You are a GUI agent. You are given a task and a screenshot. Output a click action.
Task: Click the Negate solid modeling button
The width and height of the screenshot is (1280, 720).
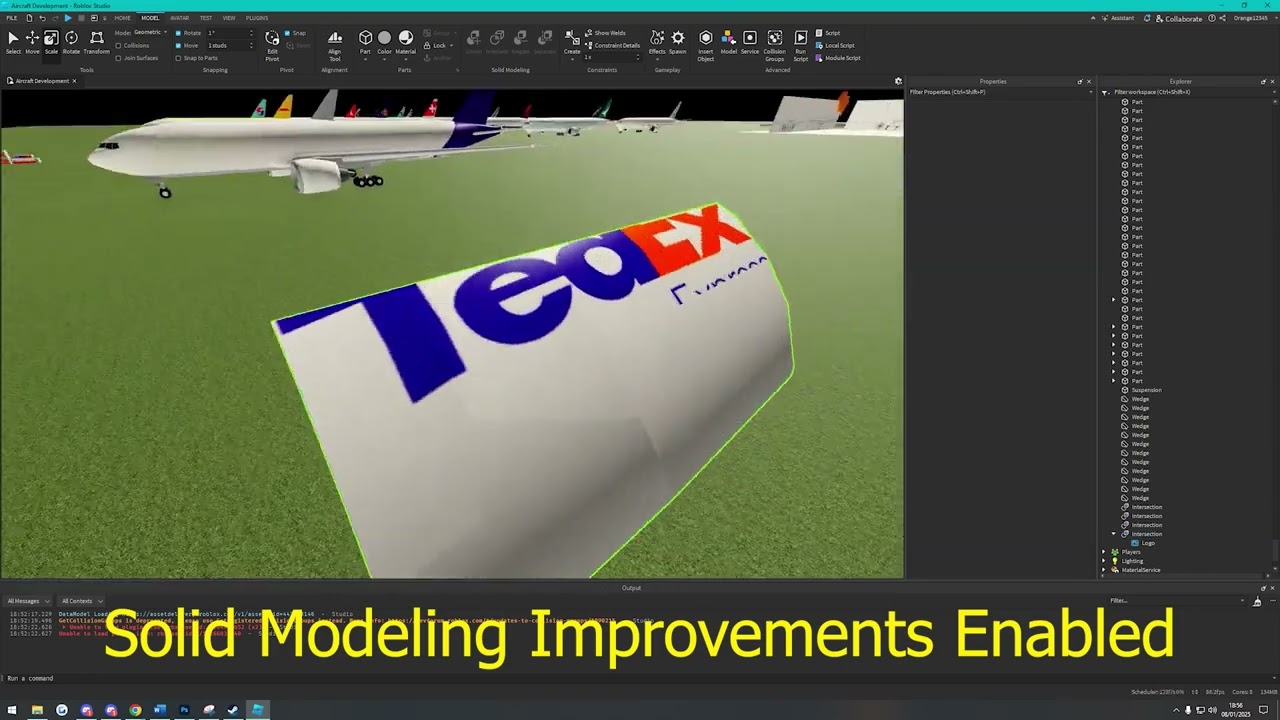click(520, 42)
